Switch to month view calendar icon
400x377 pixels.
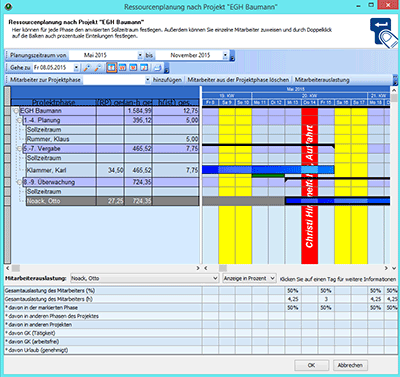(x=133, y=68)
